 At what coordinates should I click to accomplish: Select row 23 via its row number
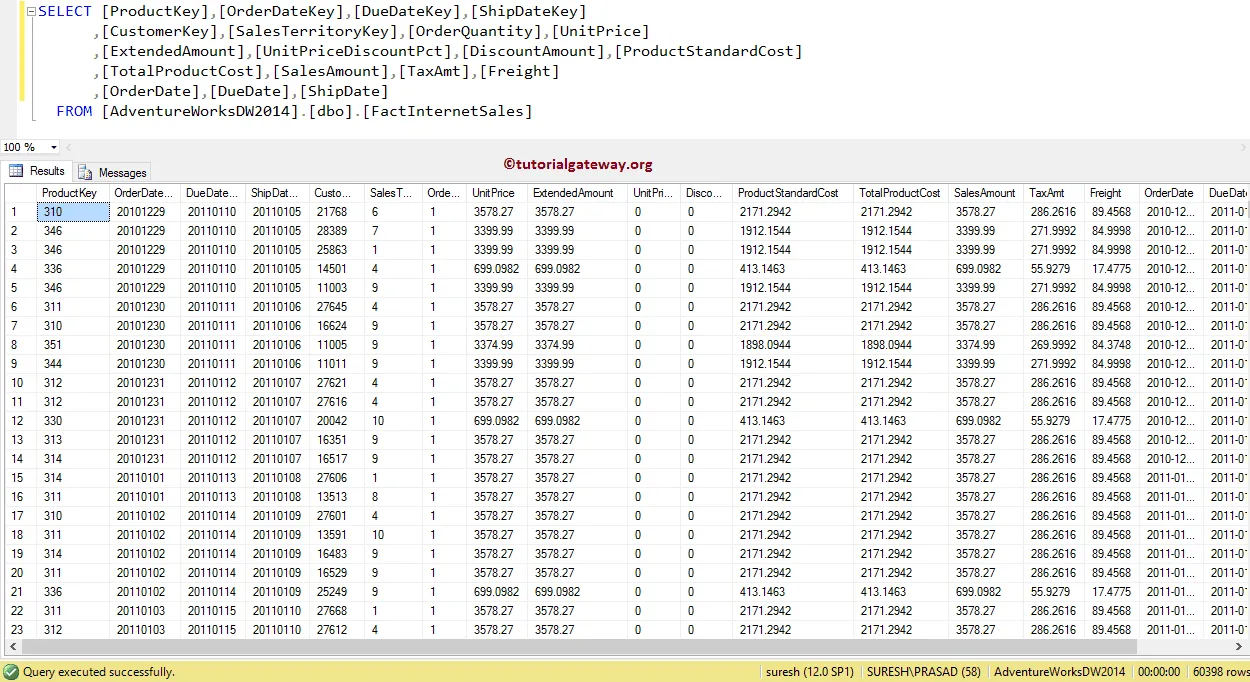19,630
